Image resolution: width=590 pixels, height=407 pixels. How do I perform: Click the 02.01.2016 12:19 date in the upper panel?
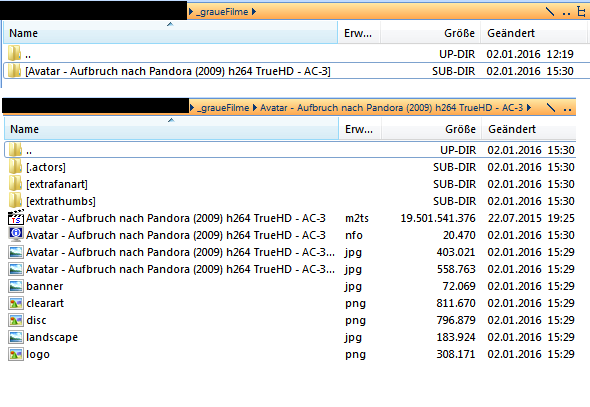point(530,54)
